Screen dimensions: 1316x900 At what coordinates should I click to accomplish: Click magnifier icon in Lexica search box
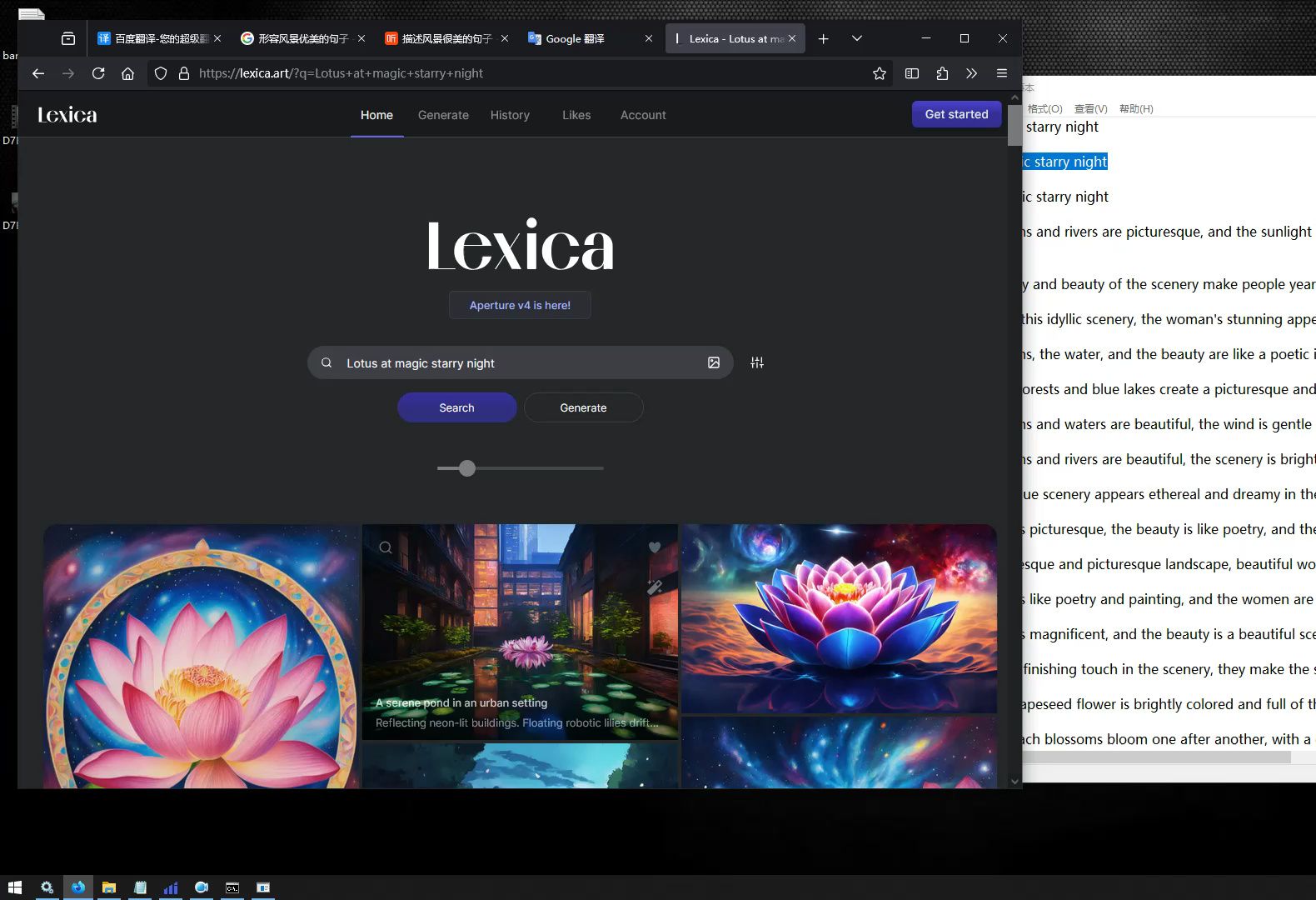327,362
